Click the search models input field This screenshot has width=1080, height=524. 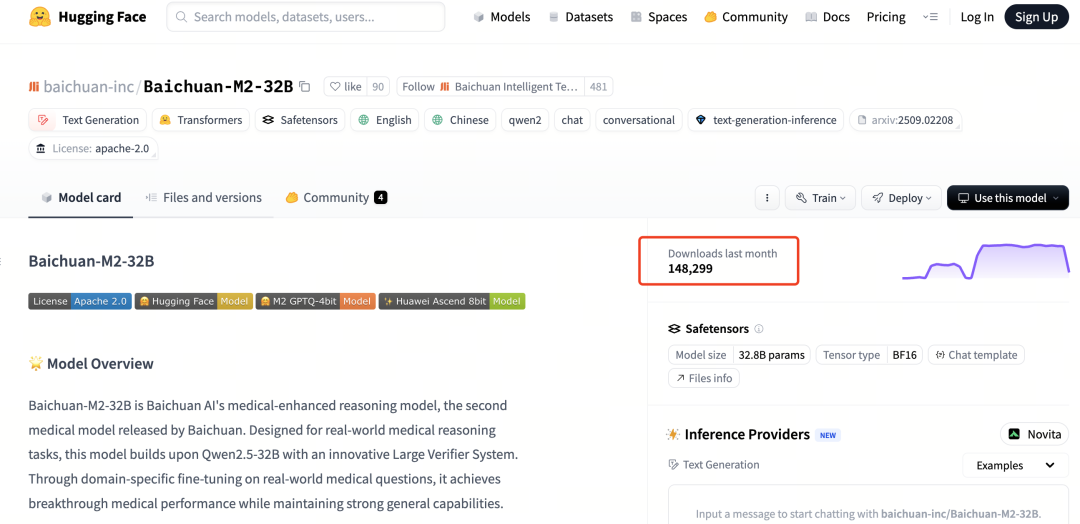[306, 17]
